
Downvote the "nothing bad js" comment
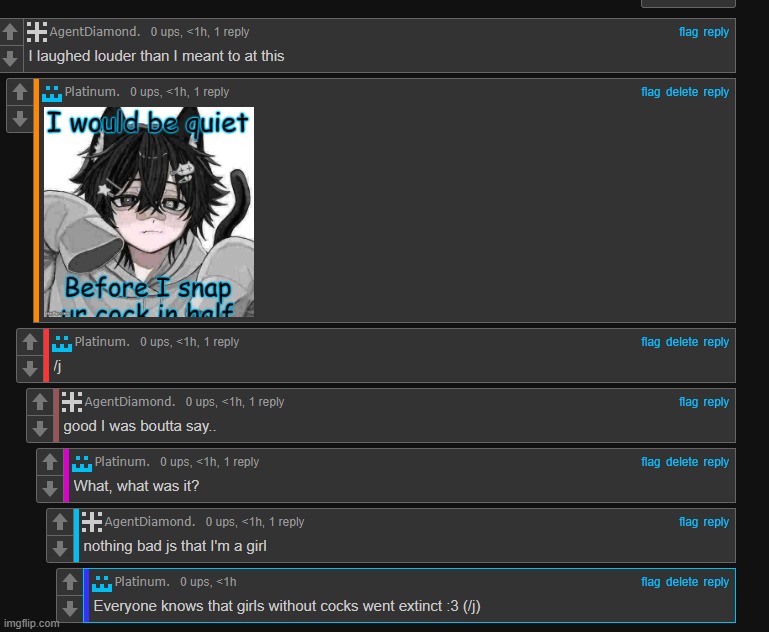point(60,549)
